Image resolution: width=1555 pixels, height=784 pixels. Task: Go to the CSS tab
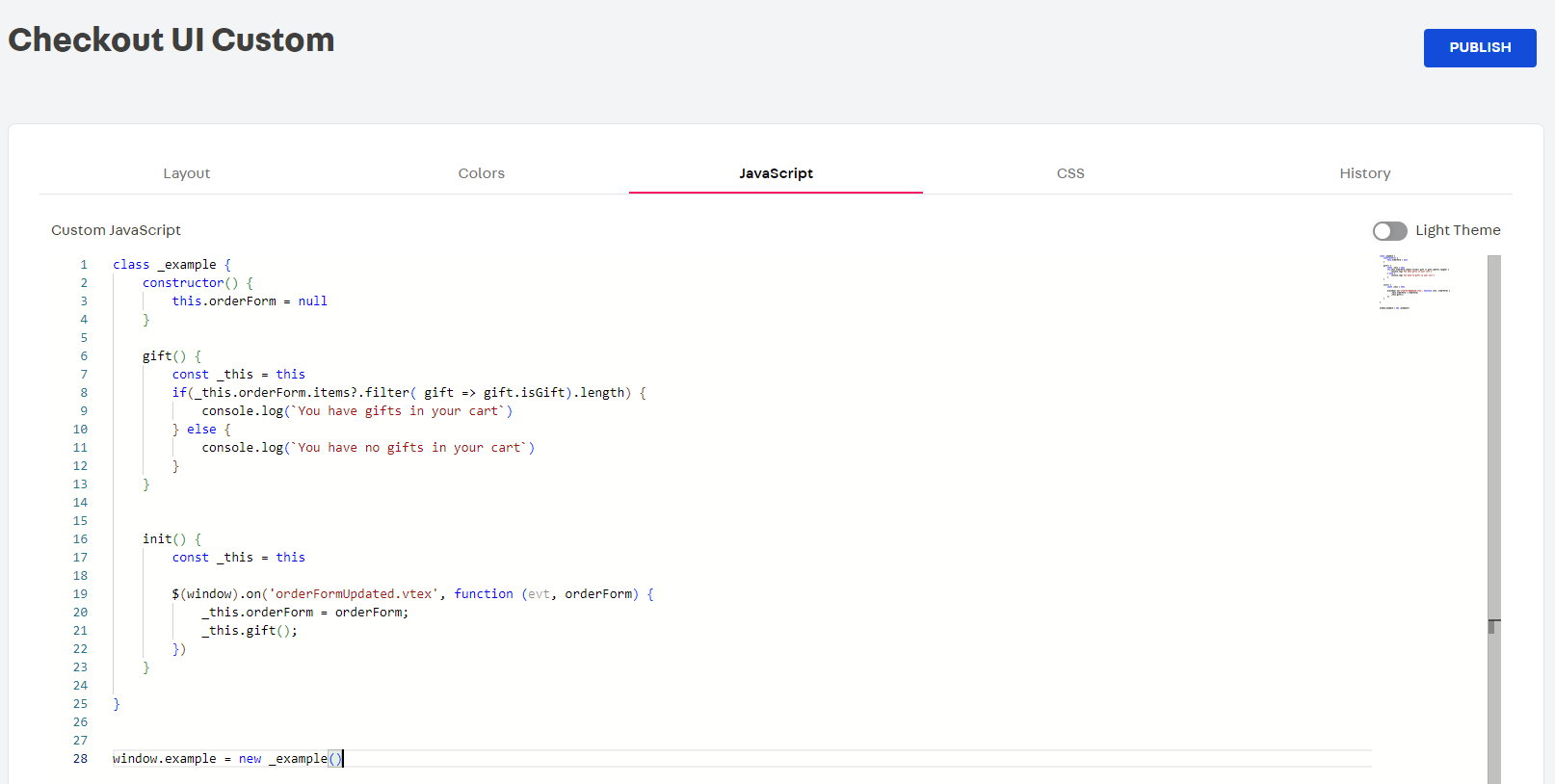click(x=1069, y=173)
